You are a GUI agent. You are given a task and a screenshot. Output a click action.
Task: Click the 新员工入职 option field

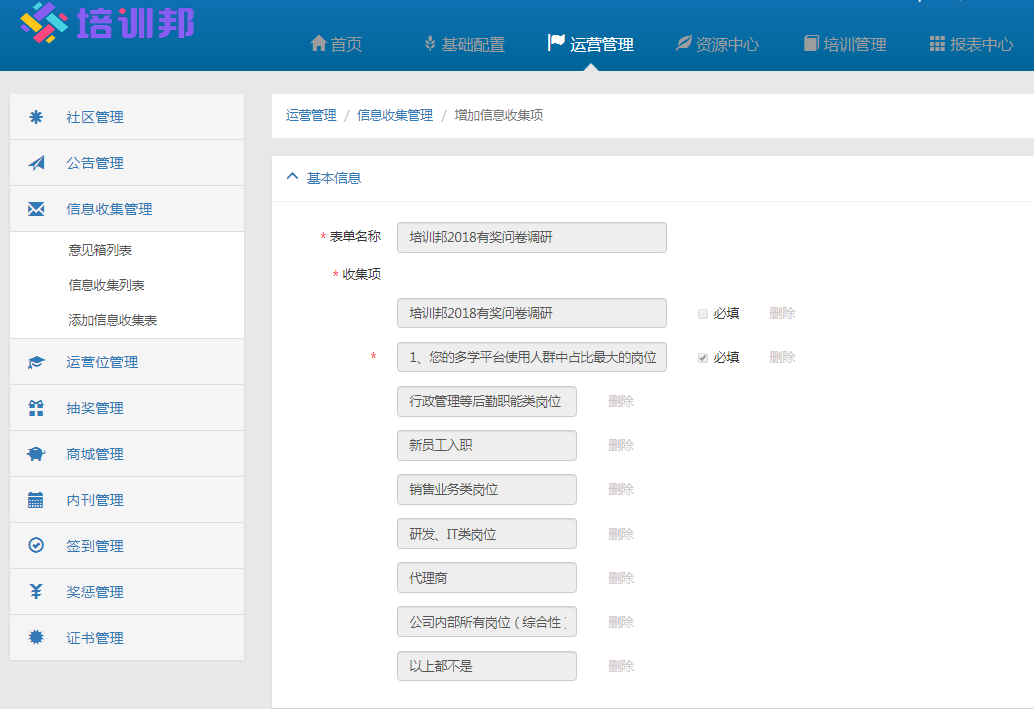point(487,446)
